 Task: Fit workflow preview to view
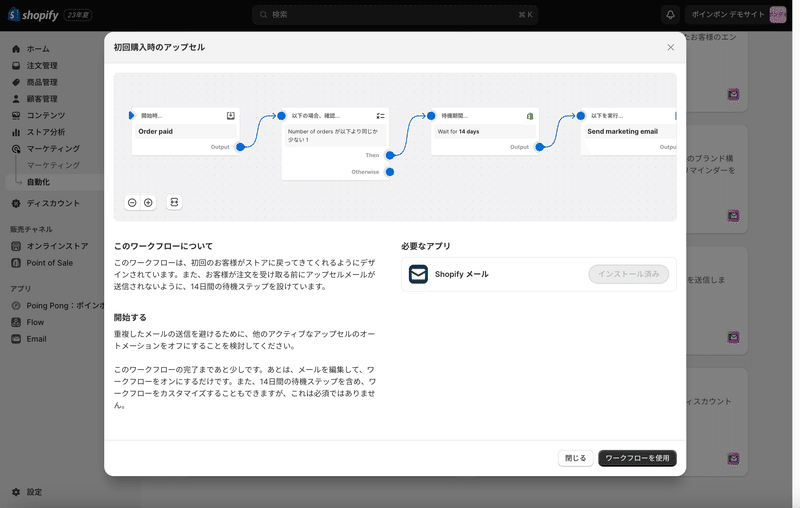coord(174,202)
